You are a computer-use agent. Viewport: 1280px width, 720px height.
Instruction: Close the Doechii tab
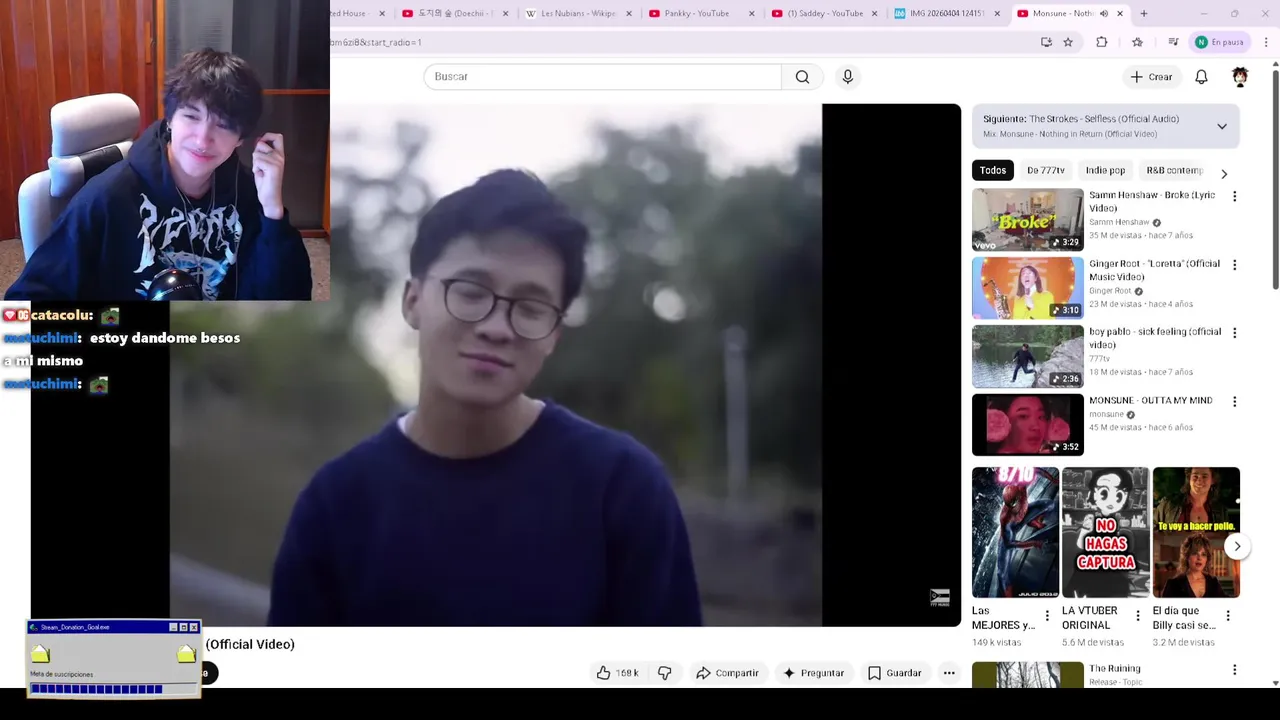[x=505, y=13]
